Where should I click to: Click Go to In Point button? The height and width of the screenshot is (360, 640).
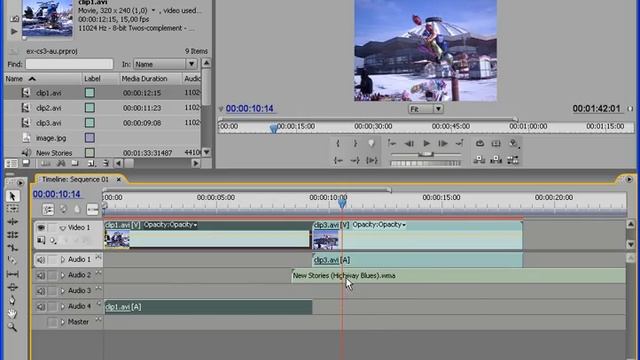[338, 160]
